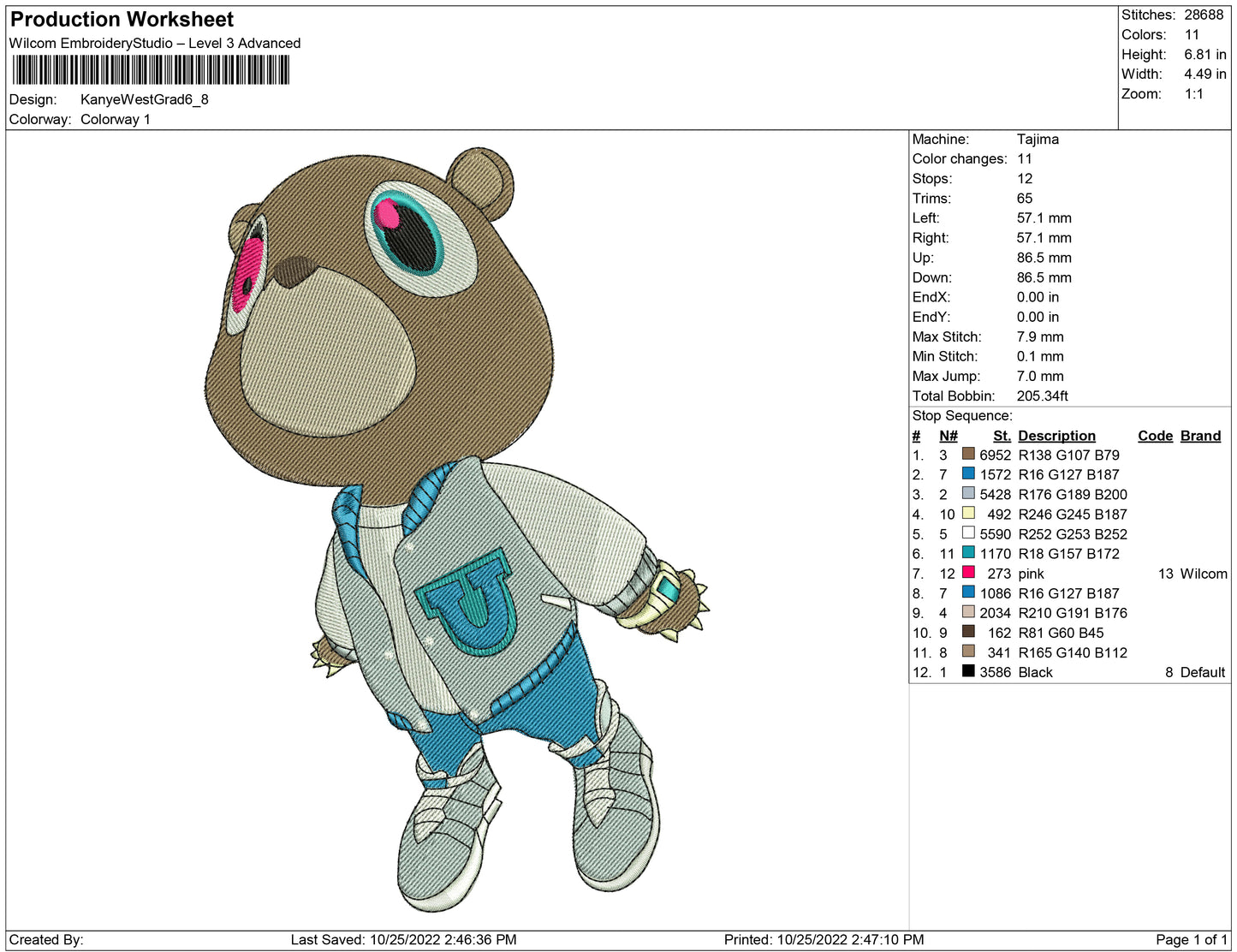
Task: Click the "Wilcom" brand entry in the pink row
Action: pos(1204,574)
